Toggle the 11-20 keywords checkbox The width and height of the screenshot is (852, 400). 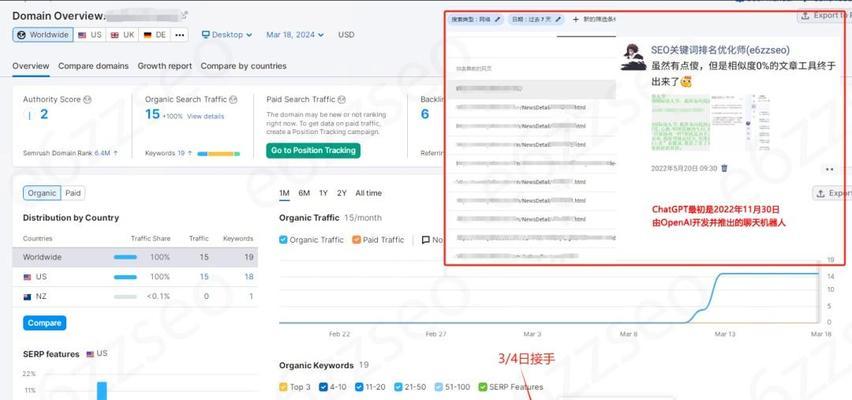359,387
